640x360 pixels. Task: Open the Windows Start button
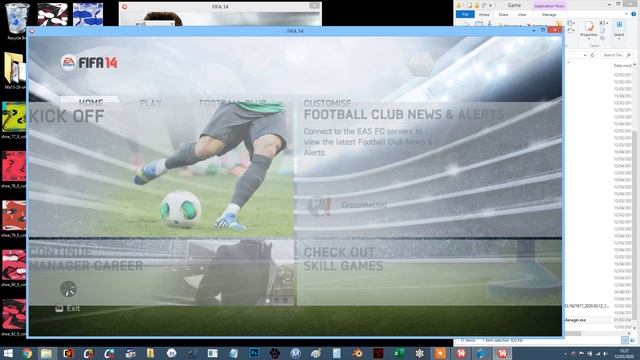pyautogui.click(x=8, y=353)
